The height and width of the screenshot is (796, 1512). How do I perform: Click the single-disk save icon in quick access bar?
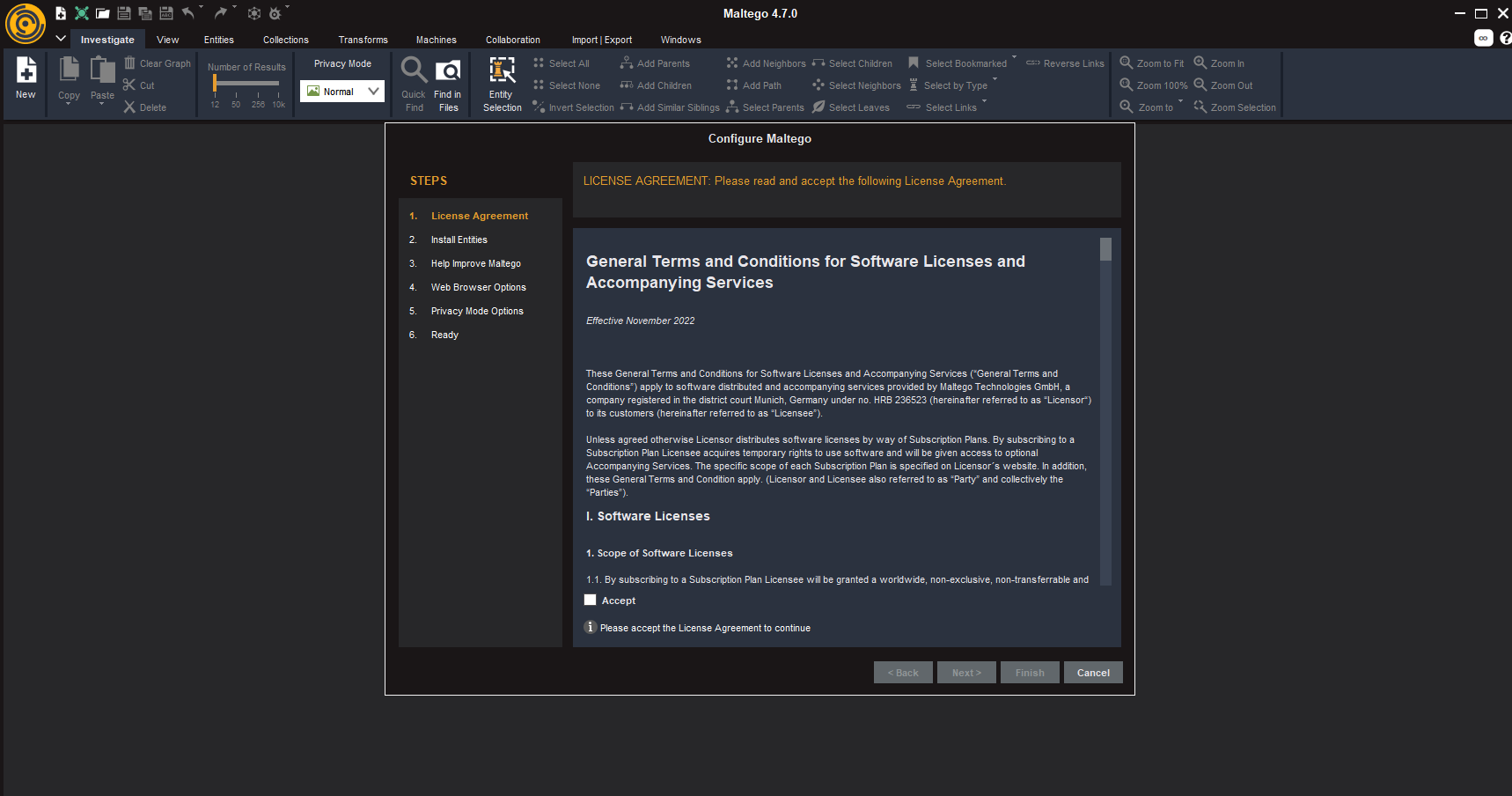(x=124, y=13)
